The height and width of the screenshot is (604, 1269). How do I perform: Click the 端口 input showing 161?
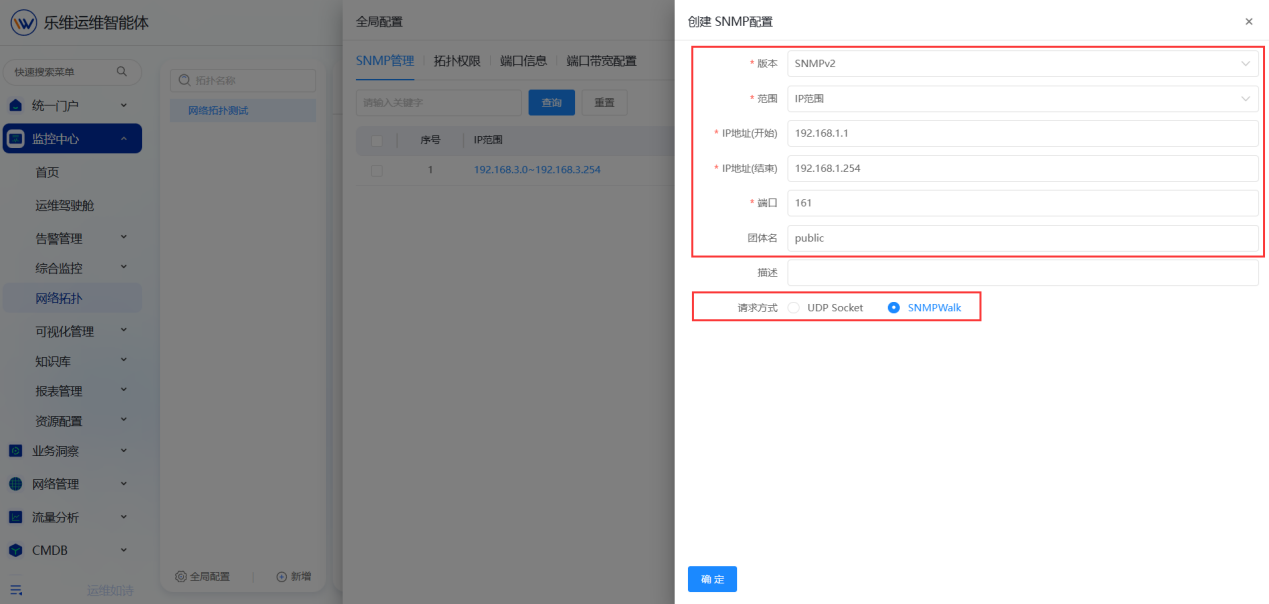coord(1022,203)
